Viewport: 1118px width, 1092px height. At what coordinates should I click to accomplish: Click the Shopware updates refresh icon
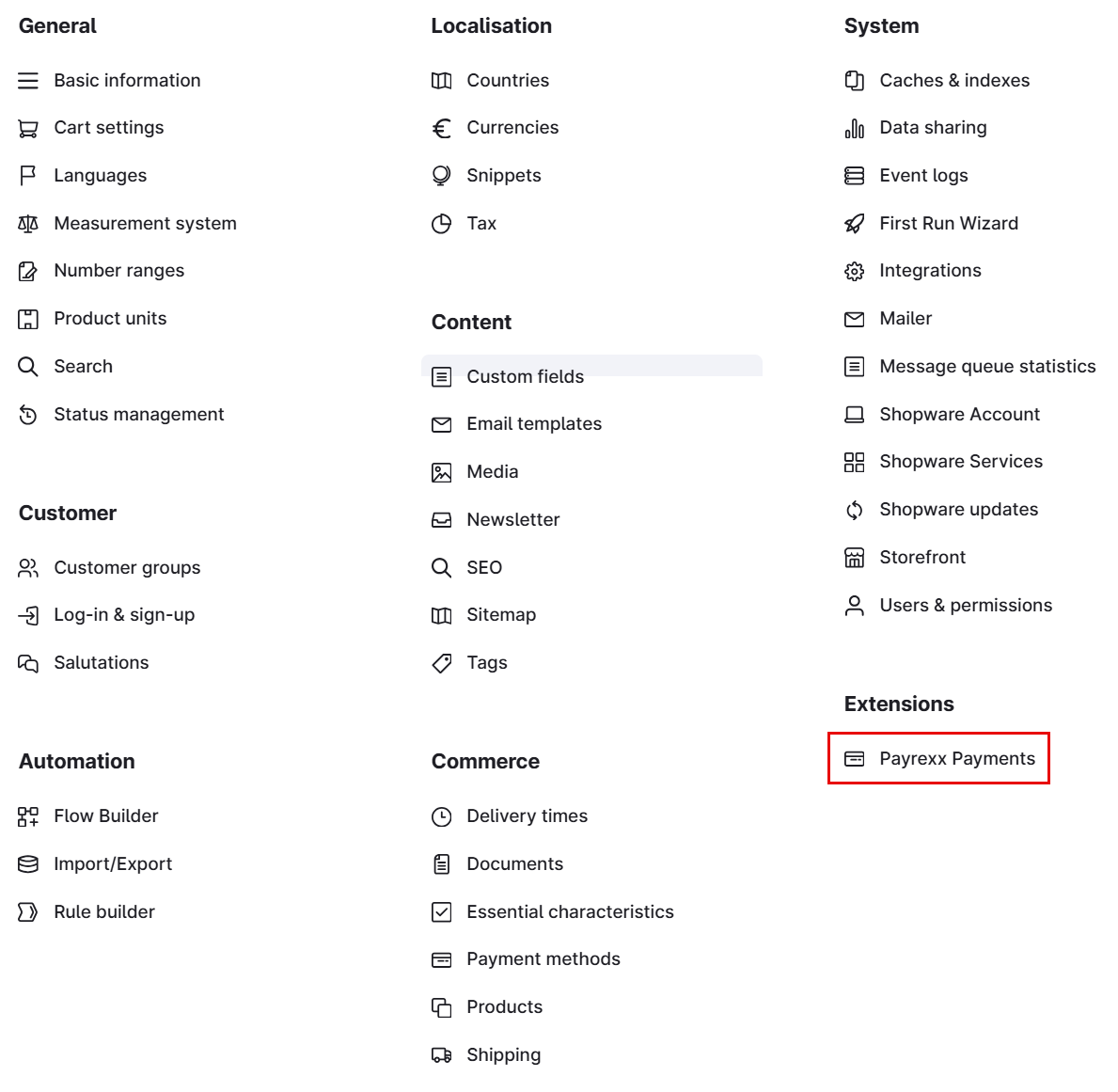[x=854, y=510]
